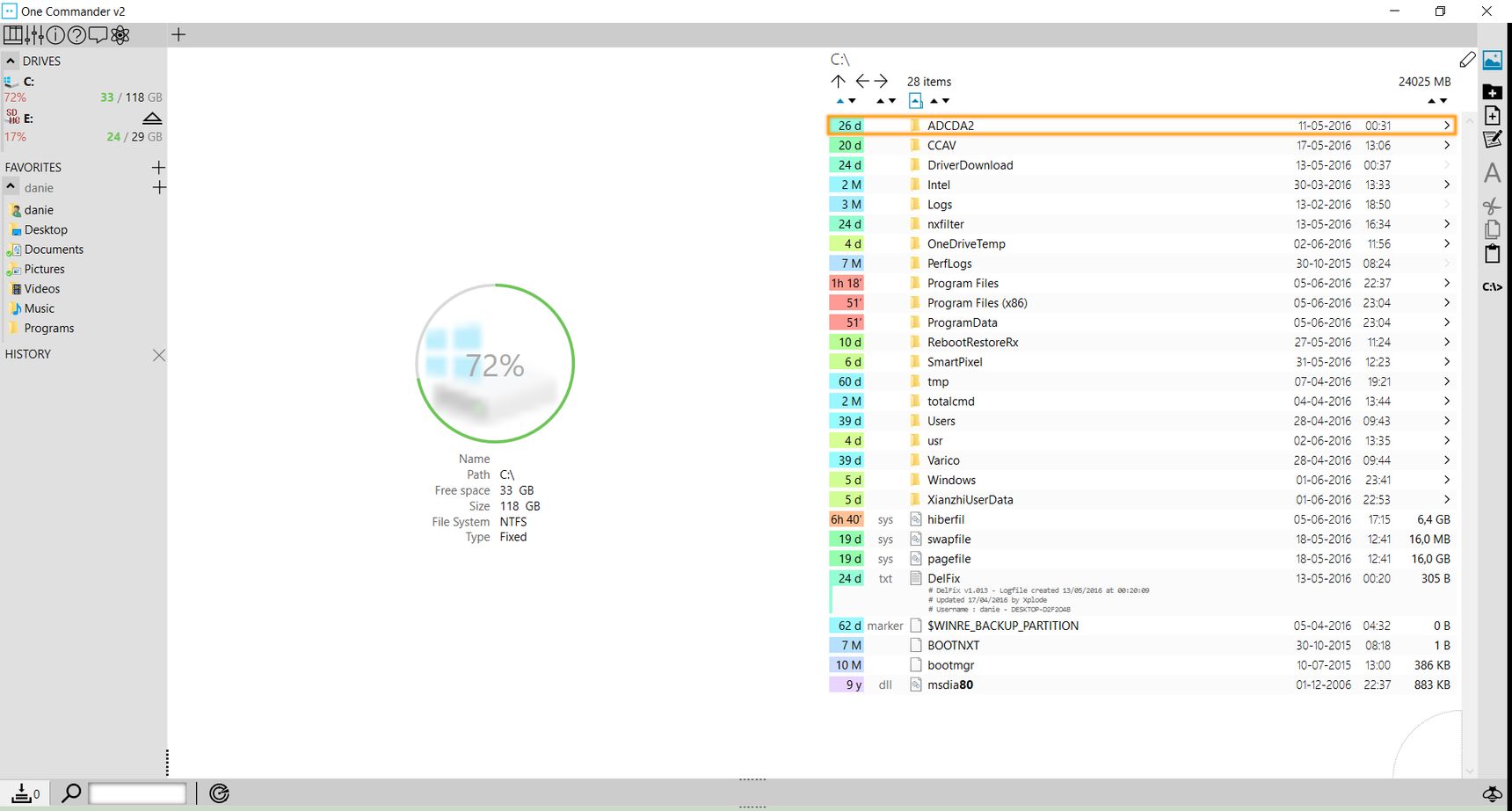Open Pictures favorite
The image size is (1512, 811).
coord(44,269)
